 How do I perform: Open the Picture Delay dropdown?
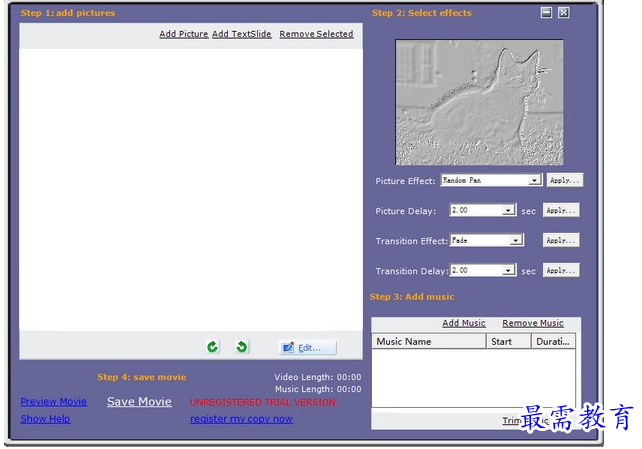pos(508,210)
